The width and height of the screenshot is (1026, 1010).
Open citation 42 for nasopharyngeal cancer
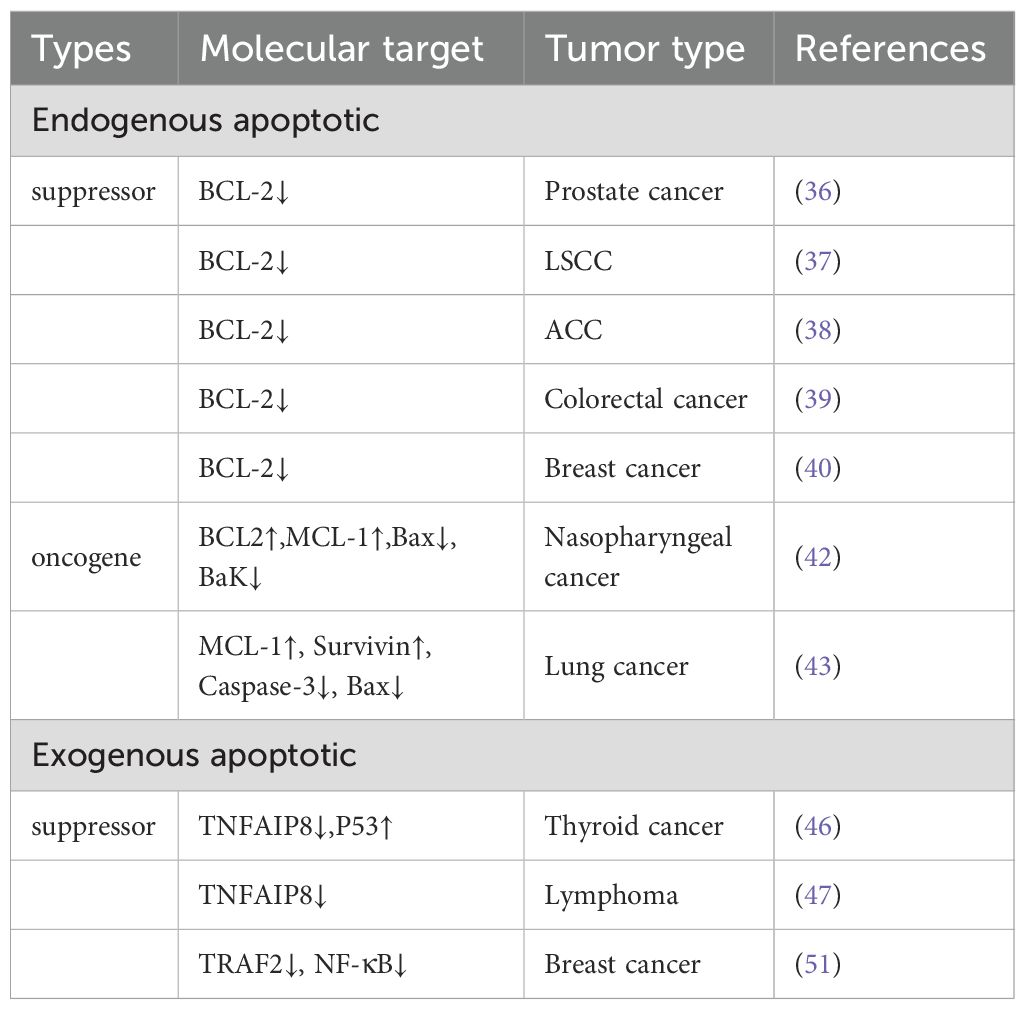[x=818, y=557]
